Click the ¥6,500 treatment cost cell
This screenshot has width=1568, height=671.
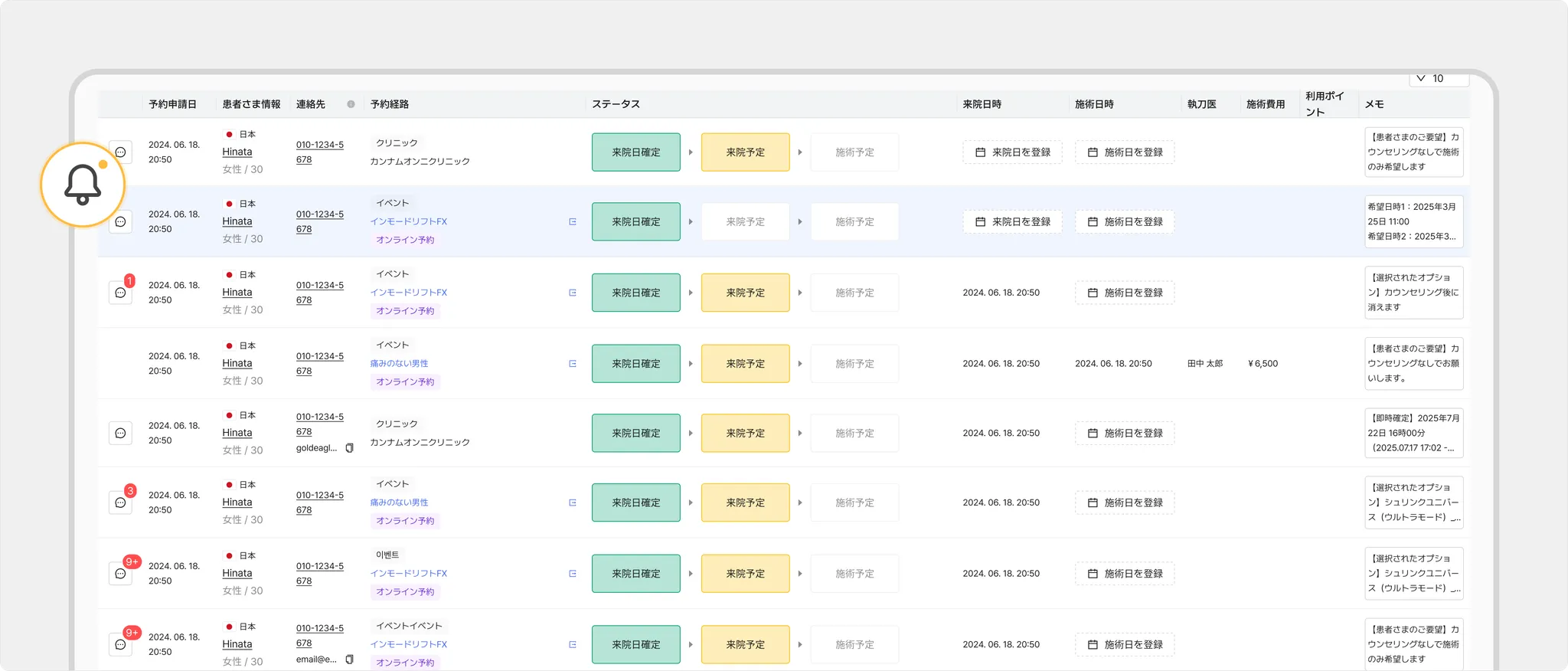[x=1263, y=364]
